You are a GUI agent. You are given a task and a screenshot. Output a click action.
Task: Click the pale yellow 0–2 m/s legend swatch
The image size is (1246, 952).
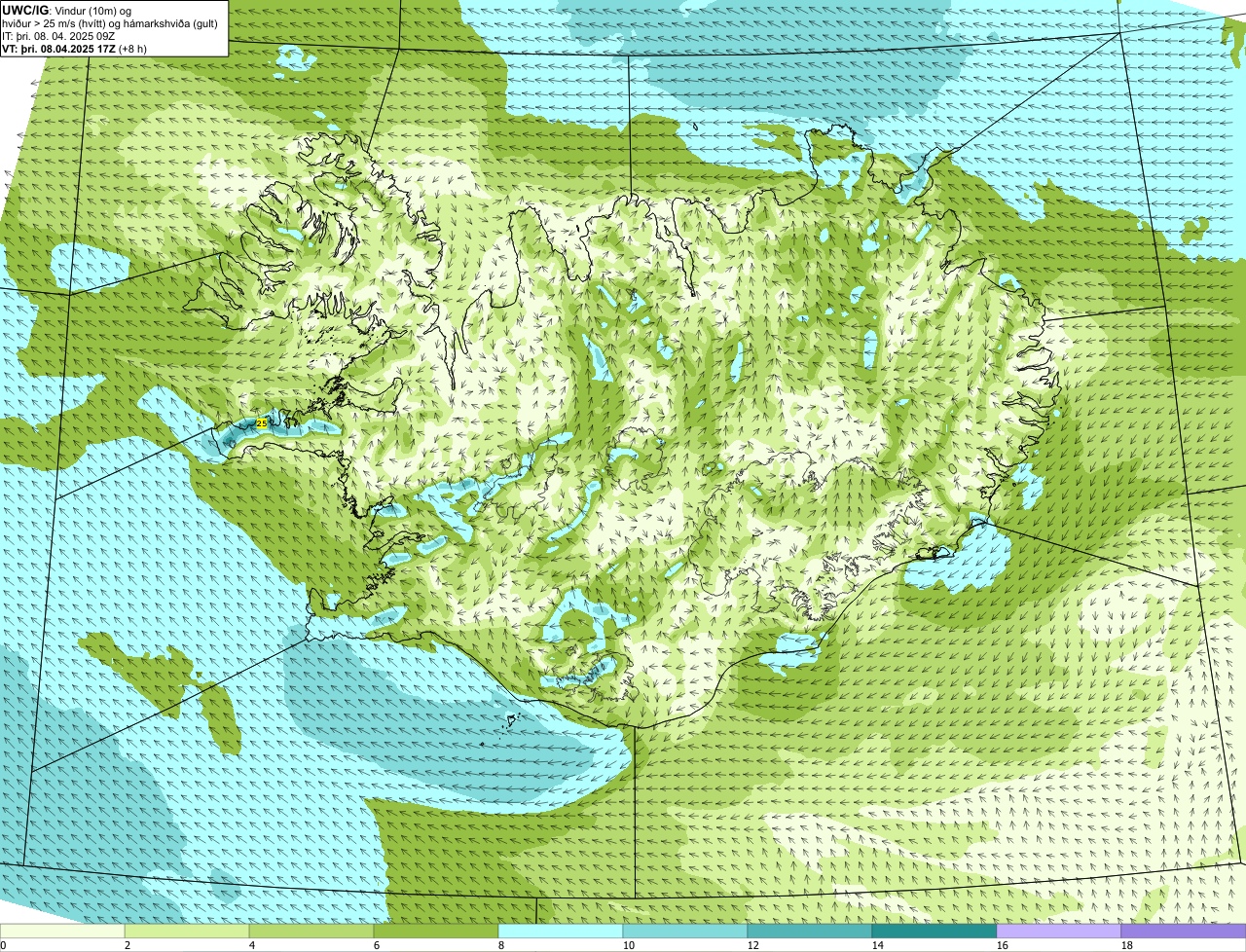point(62,932)
